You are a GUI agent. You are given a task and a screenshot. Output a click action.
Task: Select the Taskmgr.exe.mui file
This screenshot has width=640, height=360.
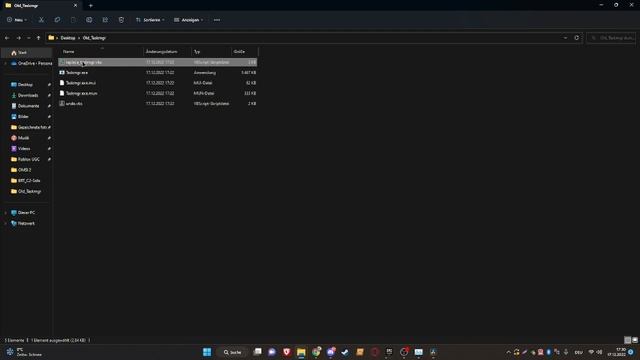tap(158, 83)
